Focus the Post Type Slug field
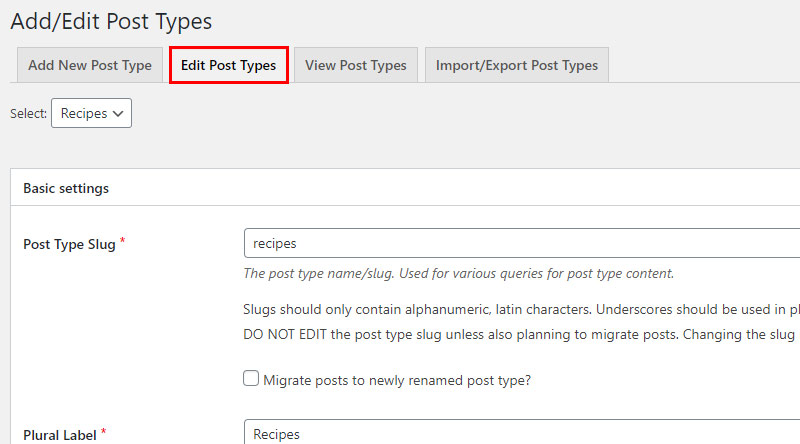The width and height of the screenshot is (800, 444). click(522, 243)
